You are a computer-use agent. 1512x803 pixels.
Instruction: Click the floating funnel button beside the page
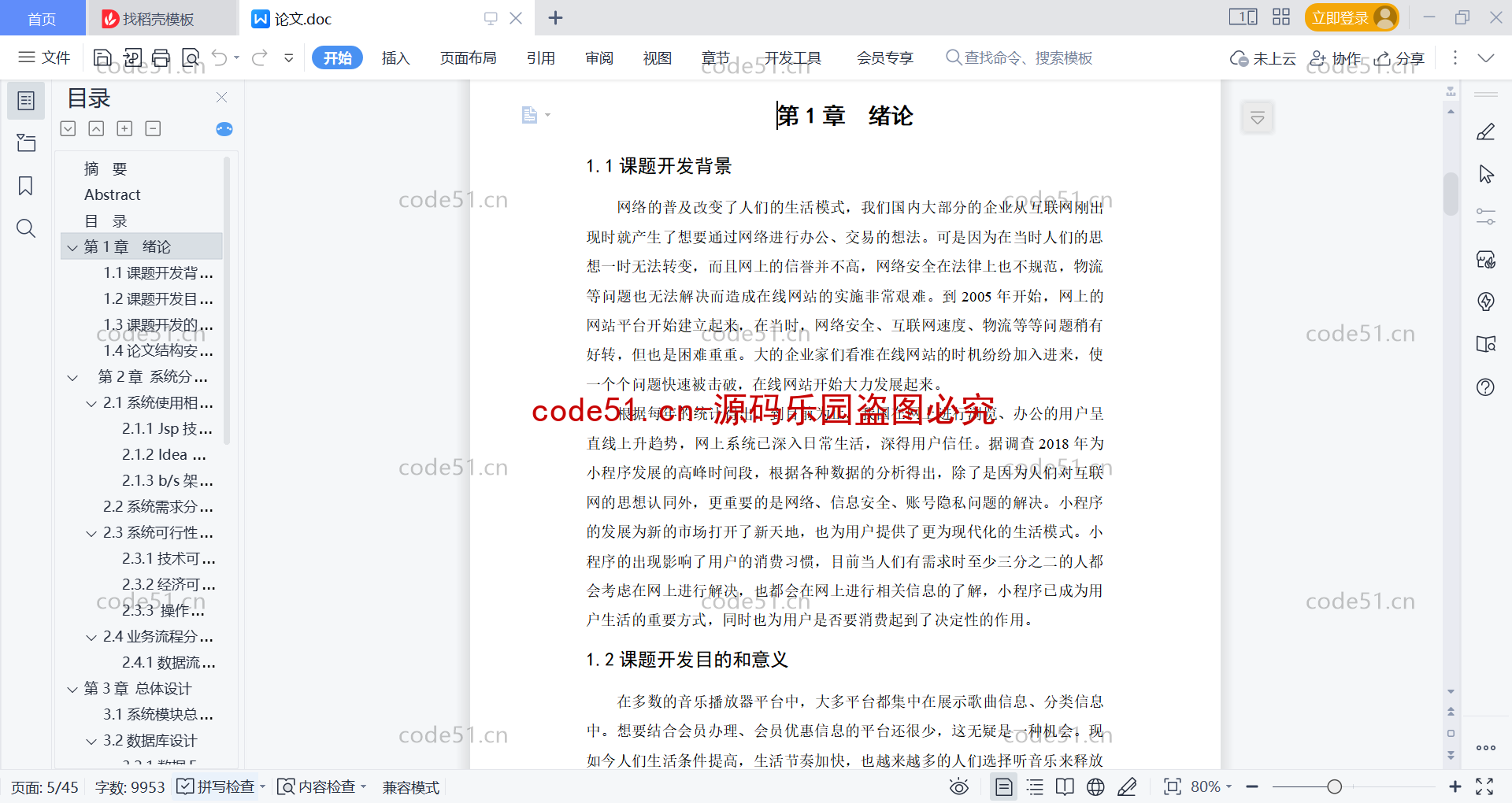[x=1258, y=118]
